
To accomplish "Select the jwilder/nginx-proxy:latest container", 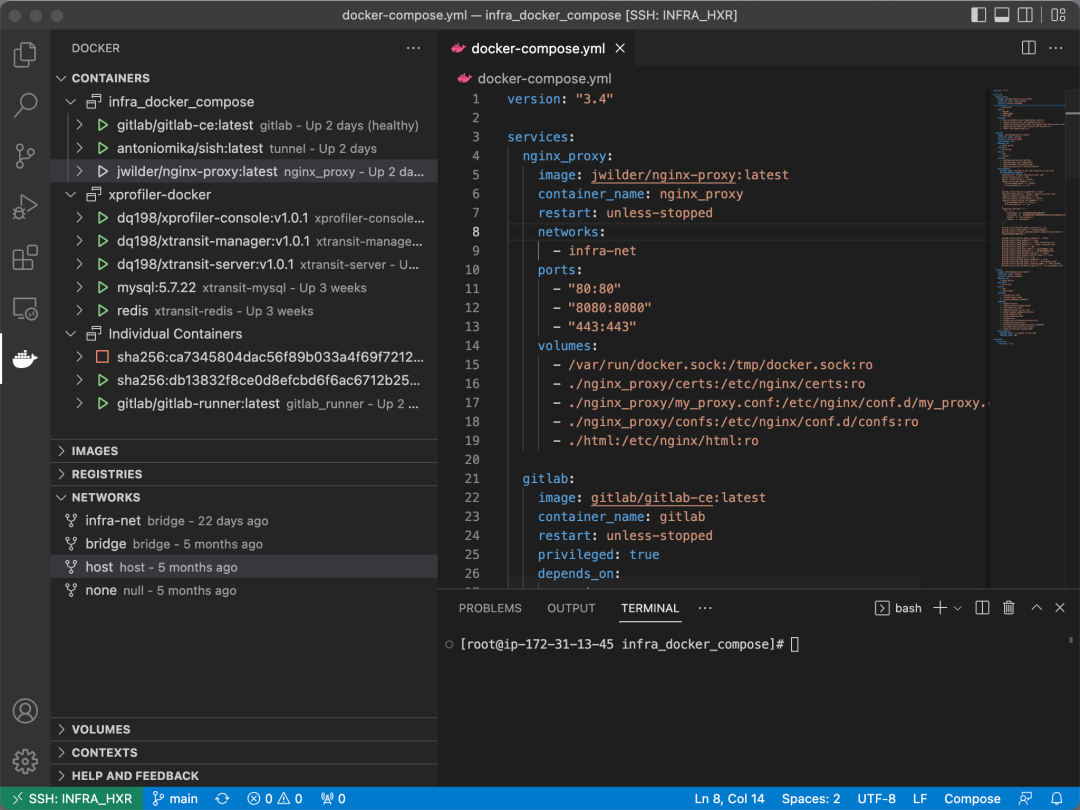I will (x=244, y=172).
